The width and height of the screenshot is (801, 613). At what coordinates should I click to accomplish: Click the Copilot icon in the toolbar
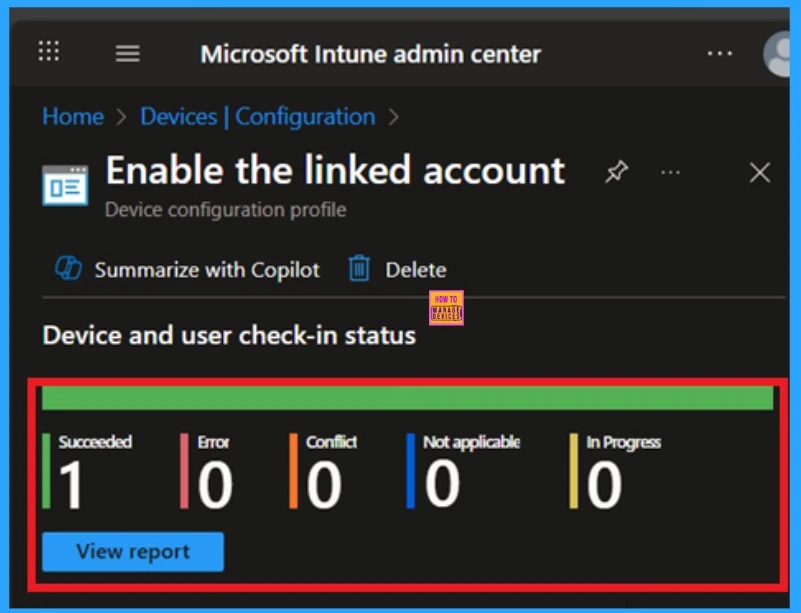click(68, 268)
